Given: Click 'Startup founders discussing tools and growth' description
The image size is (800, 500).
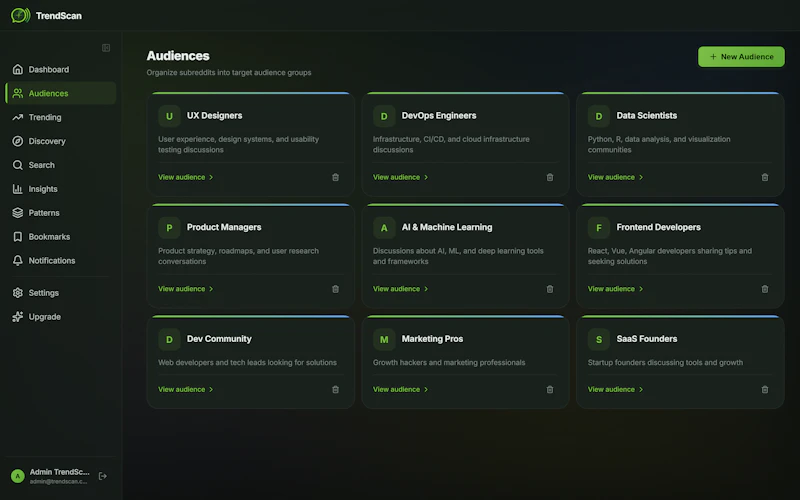Looking at the screenshot, I should pyautogui.click(x=665, y=363).
